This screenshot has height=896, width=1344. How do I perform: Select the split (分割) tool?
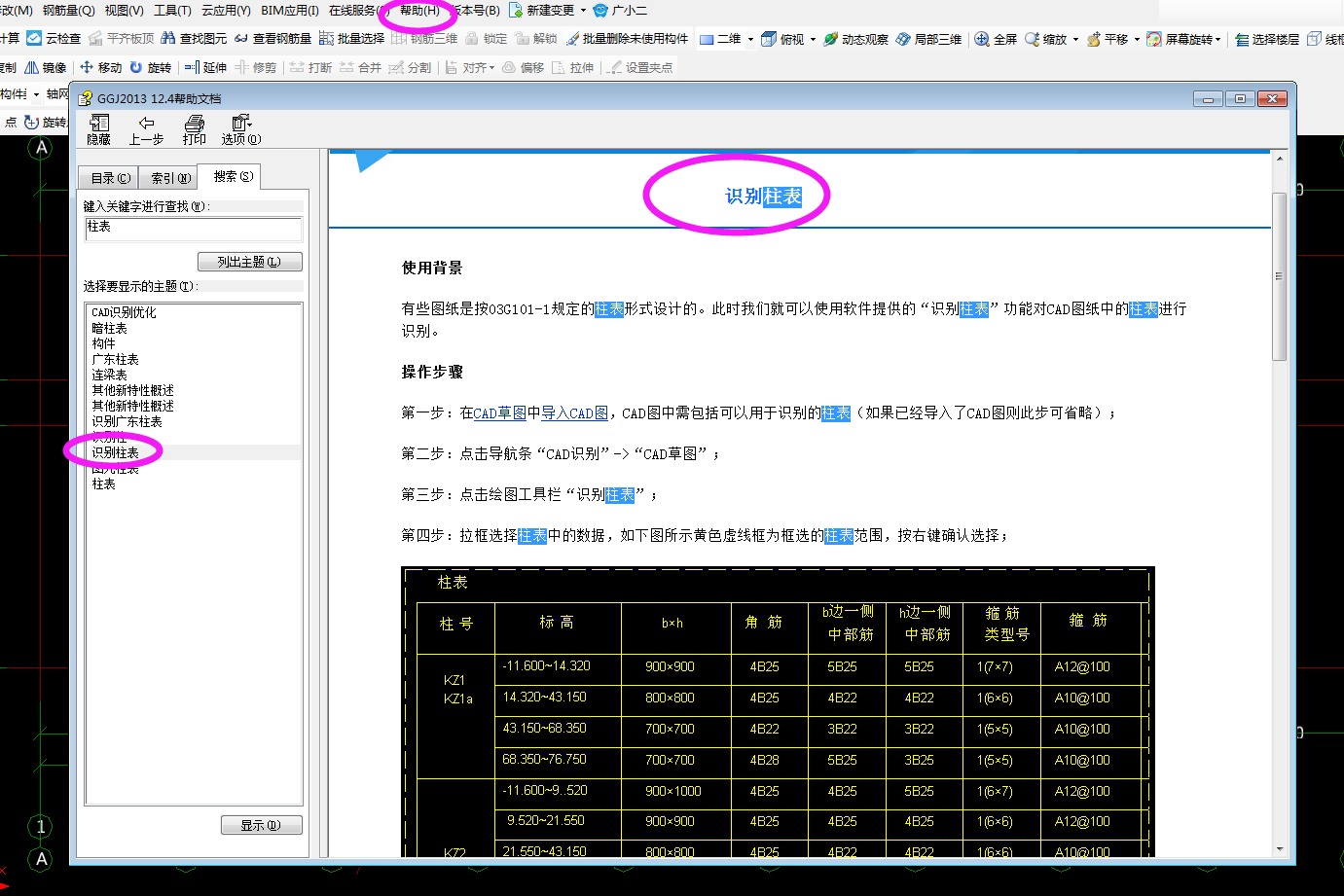click(410, 67)
